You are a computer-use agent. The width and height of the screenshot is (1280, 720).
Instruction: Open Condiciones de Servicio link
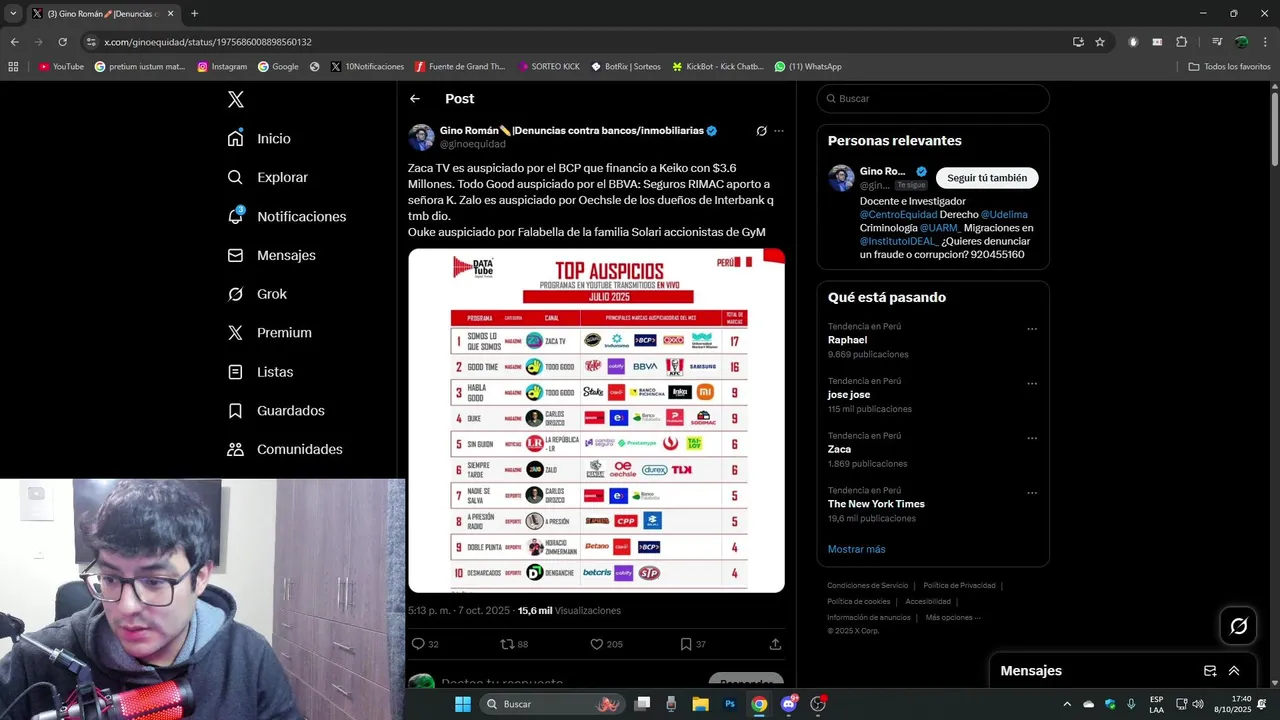(x=868, y=586)
